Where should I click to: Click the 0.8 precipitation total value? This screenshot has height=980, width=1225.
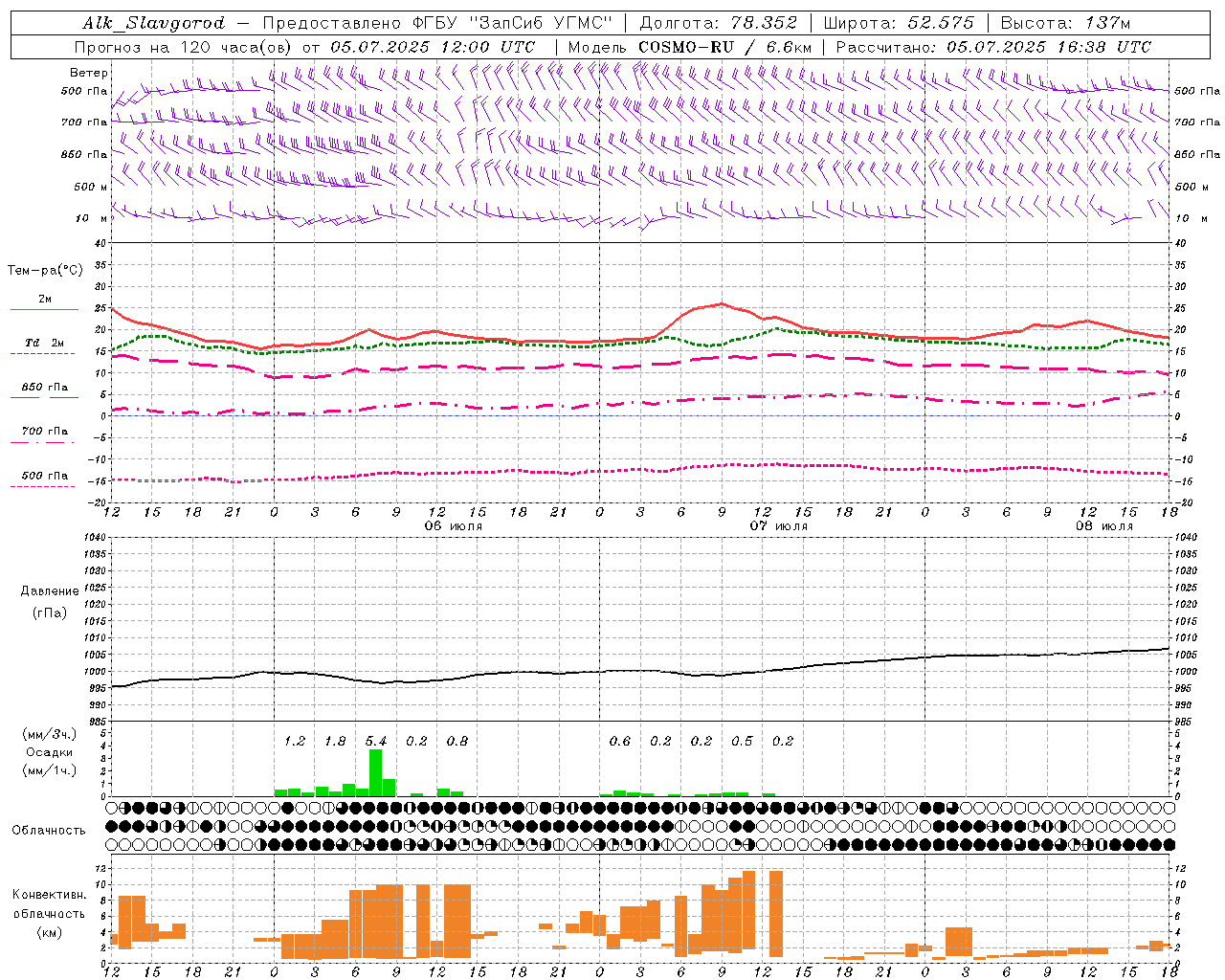(457, 741)
